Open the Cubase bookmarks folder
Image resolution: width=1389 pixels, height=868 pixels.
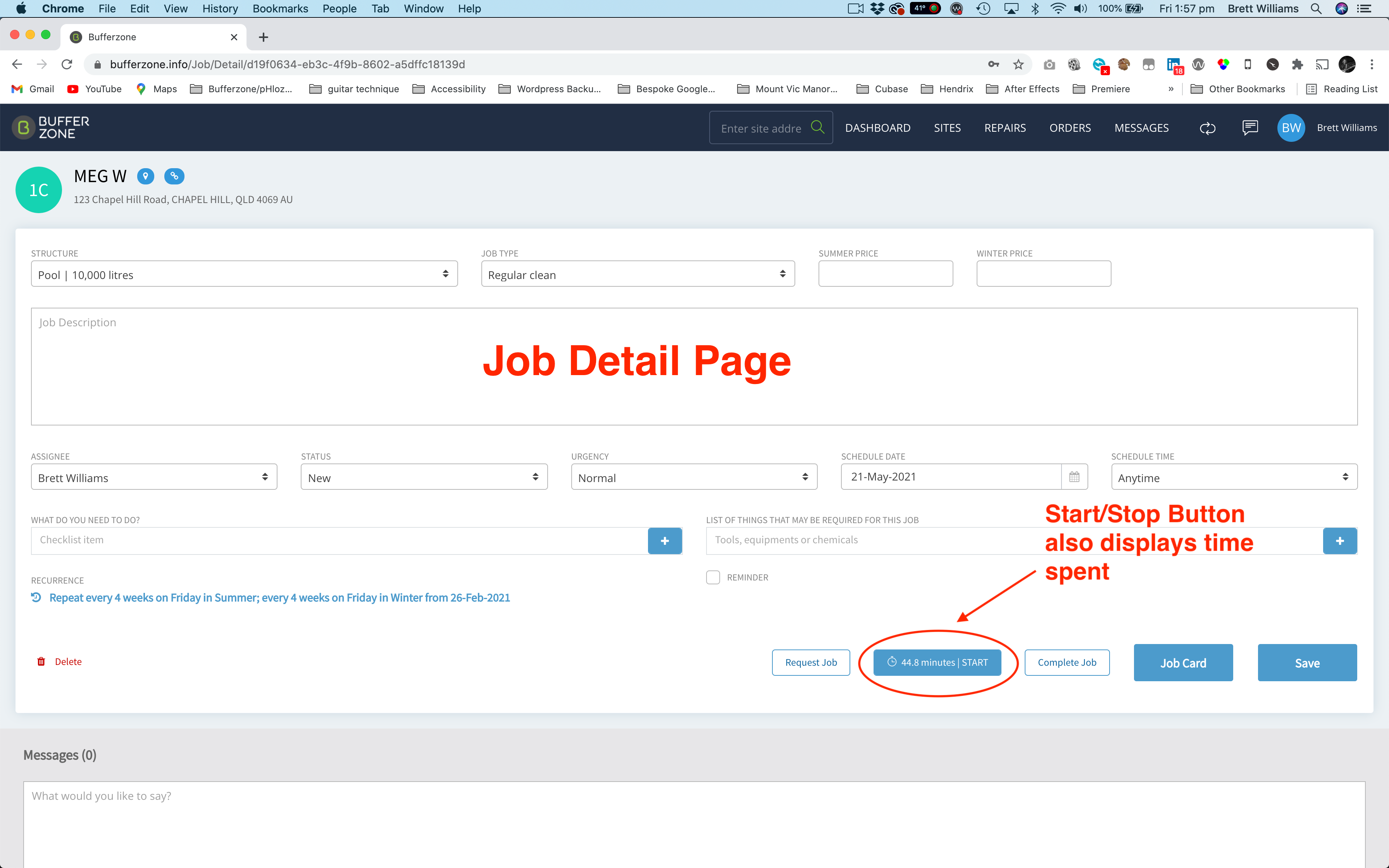coord(882,89)
